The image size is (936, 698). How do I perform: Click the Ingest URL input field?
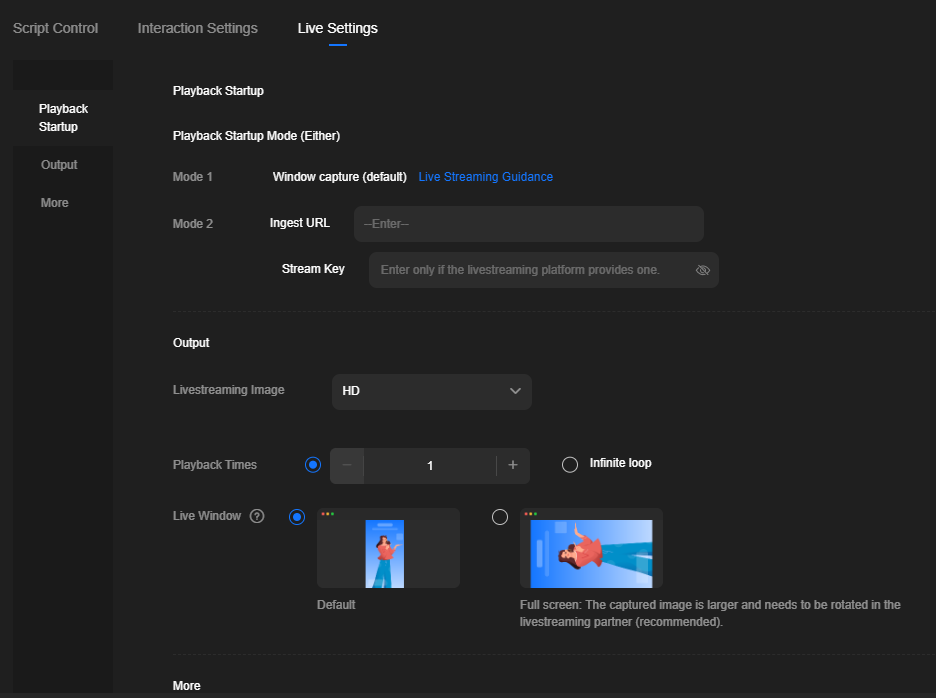coord(529,224)
